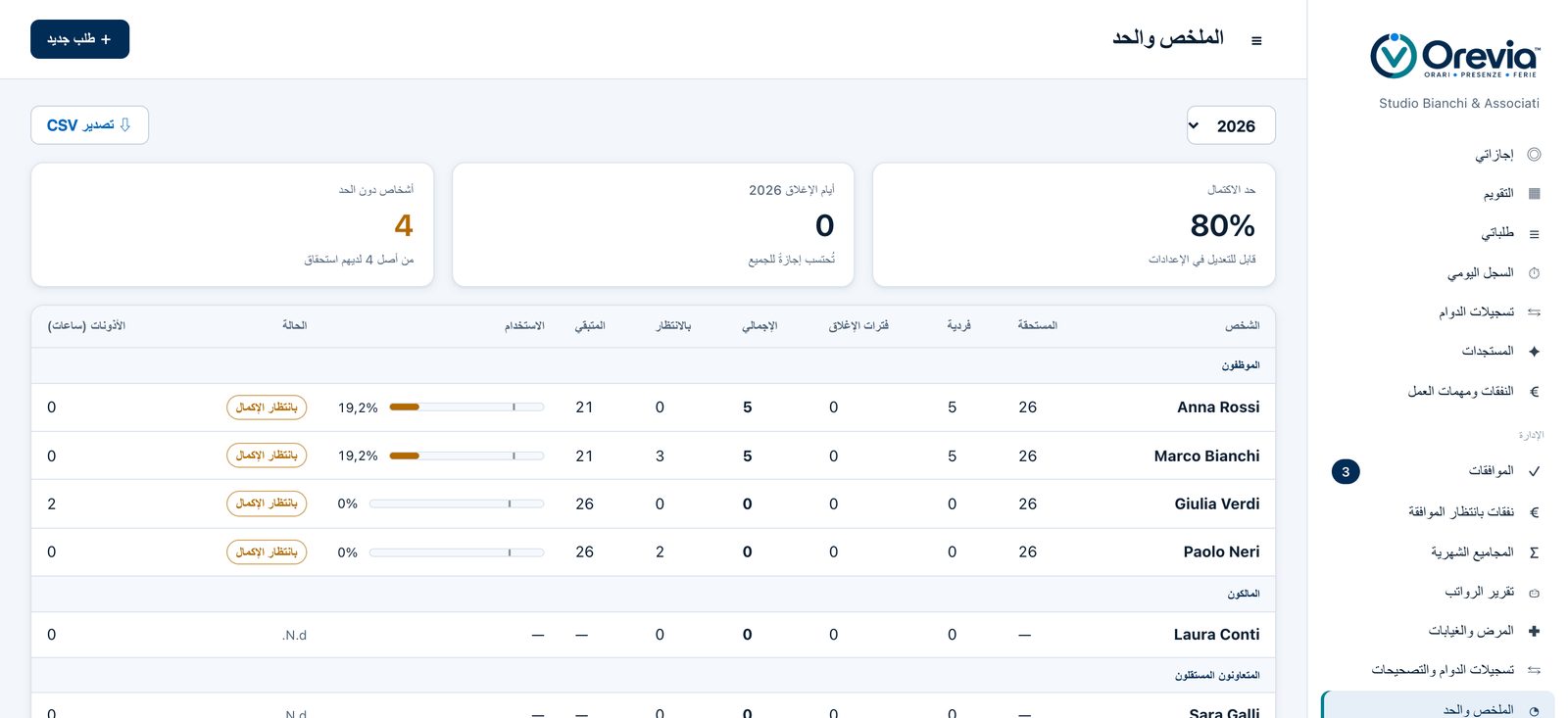Click the المرض والغيابات plus icon
Viewport: 1568px width, 718px height.
[1534, 631]
